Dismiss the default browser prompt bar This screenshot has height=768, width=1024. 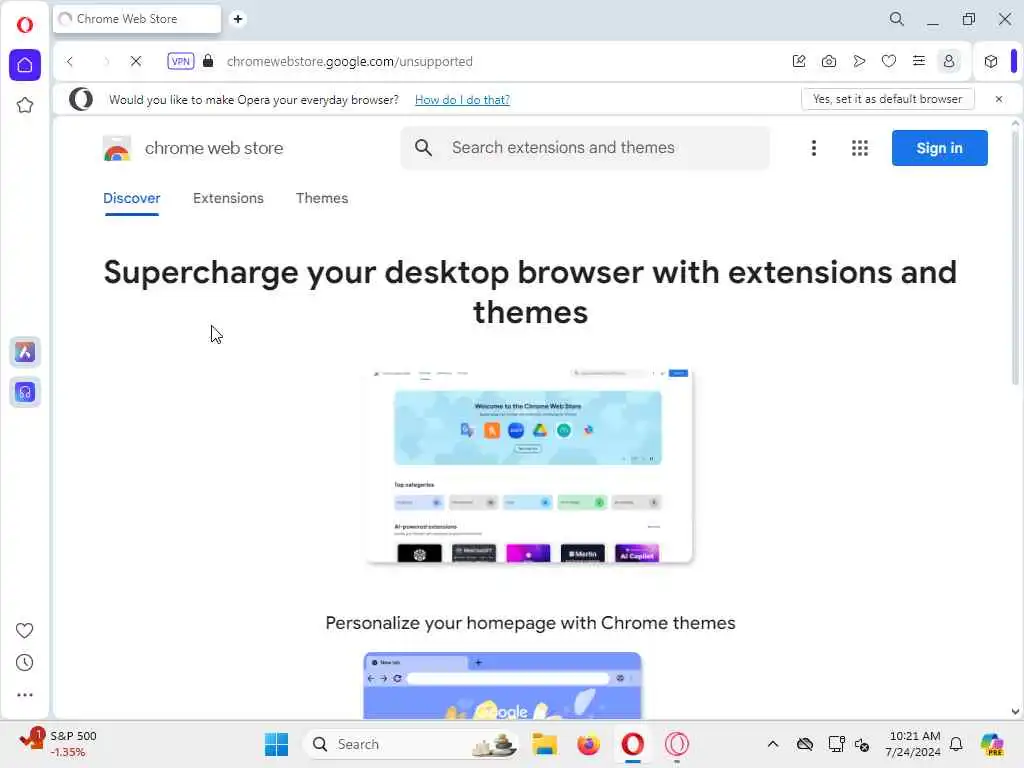click(999, 99)
